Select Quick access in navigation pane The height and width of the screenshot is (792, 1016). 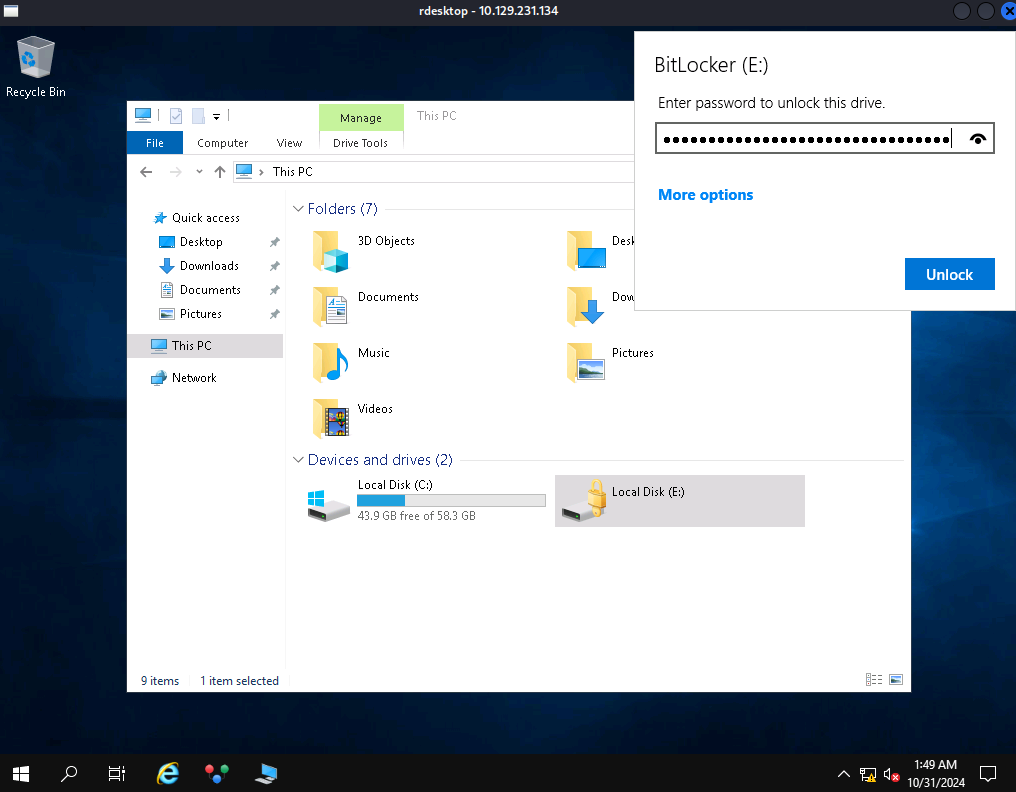(205, 218)
